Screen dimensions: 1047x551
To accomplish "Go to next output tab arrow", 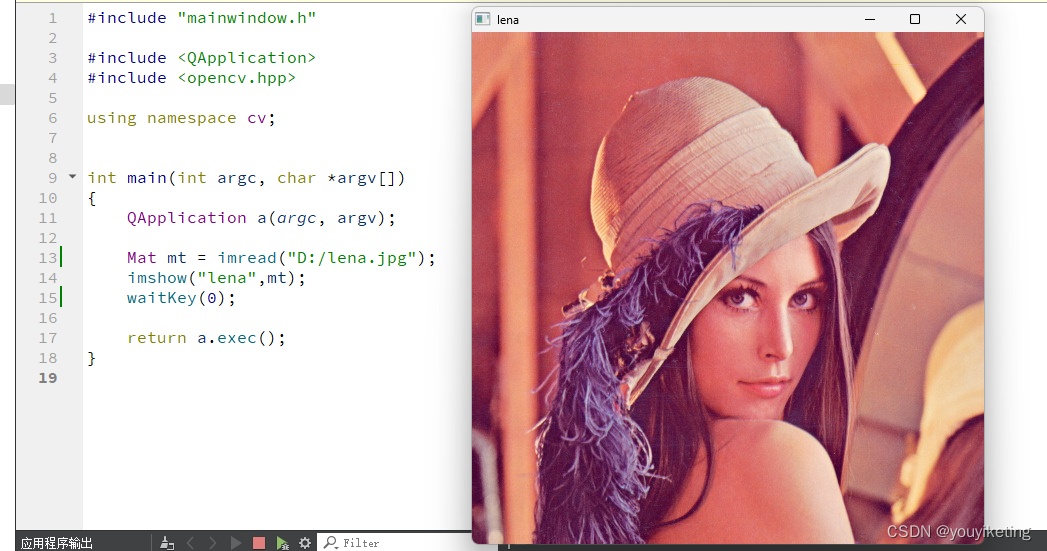I will [x=212, y=543].
